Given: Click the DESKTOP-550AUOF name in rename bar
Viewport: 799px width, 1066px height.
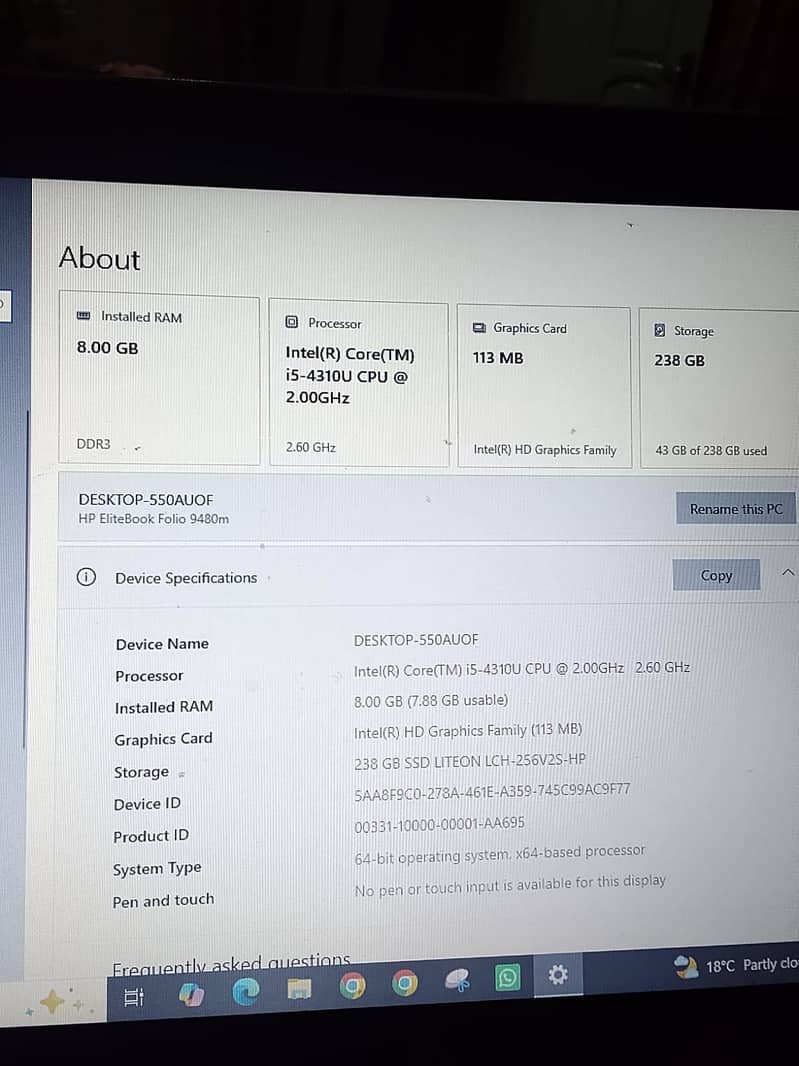Looking at the screenshot, I should pyautogui.click(x=146, y=500).
